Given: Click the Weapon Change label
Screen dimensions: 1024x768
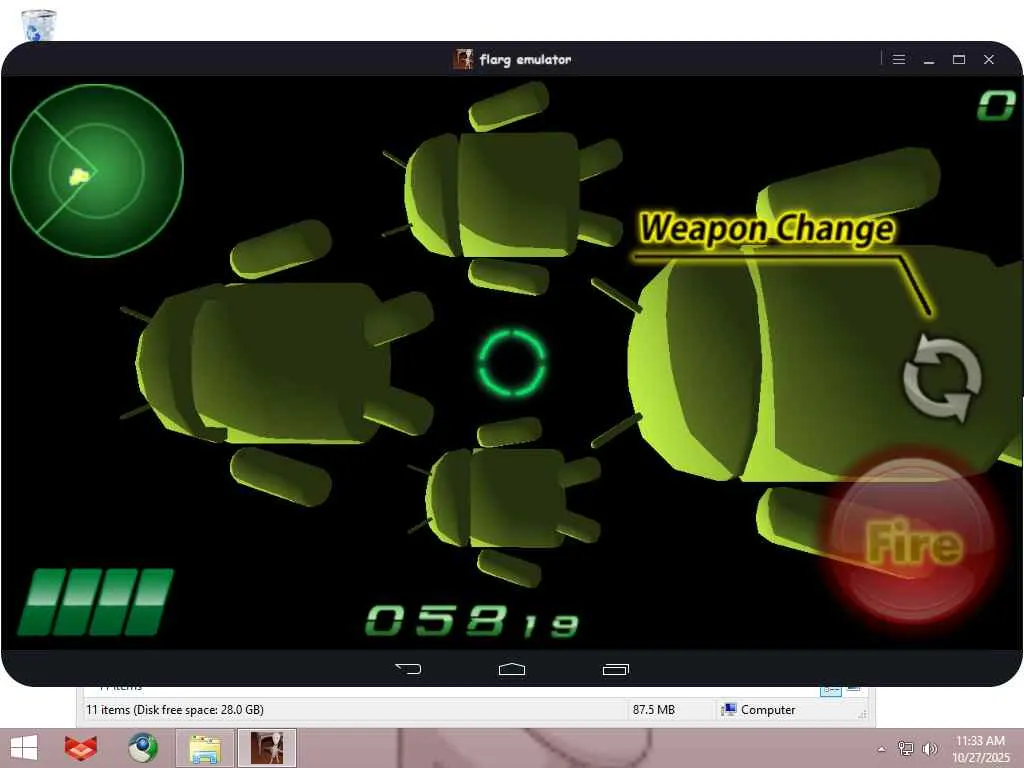Looking at the screenshot, I should [x=767, y=229].
